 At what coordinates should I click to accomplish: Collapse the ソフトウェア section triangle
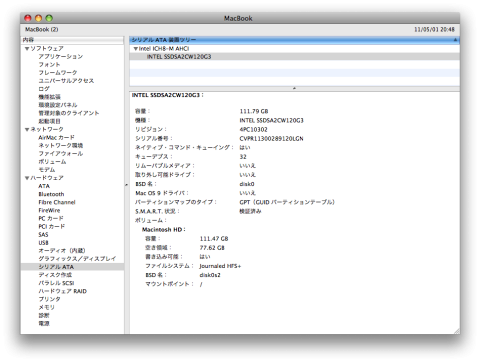tap(27, 49)
